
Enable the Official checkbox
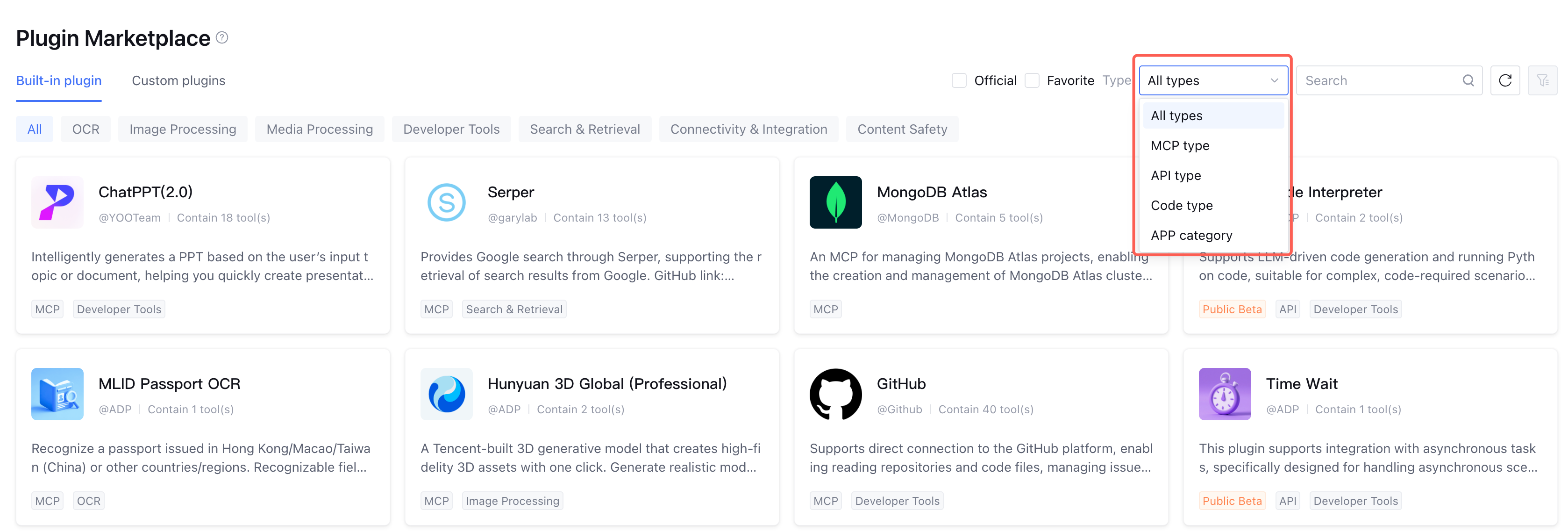pyautogui.click(x=959, y=80)
